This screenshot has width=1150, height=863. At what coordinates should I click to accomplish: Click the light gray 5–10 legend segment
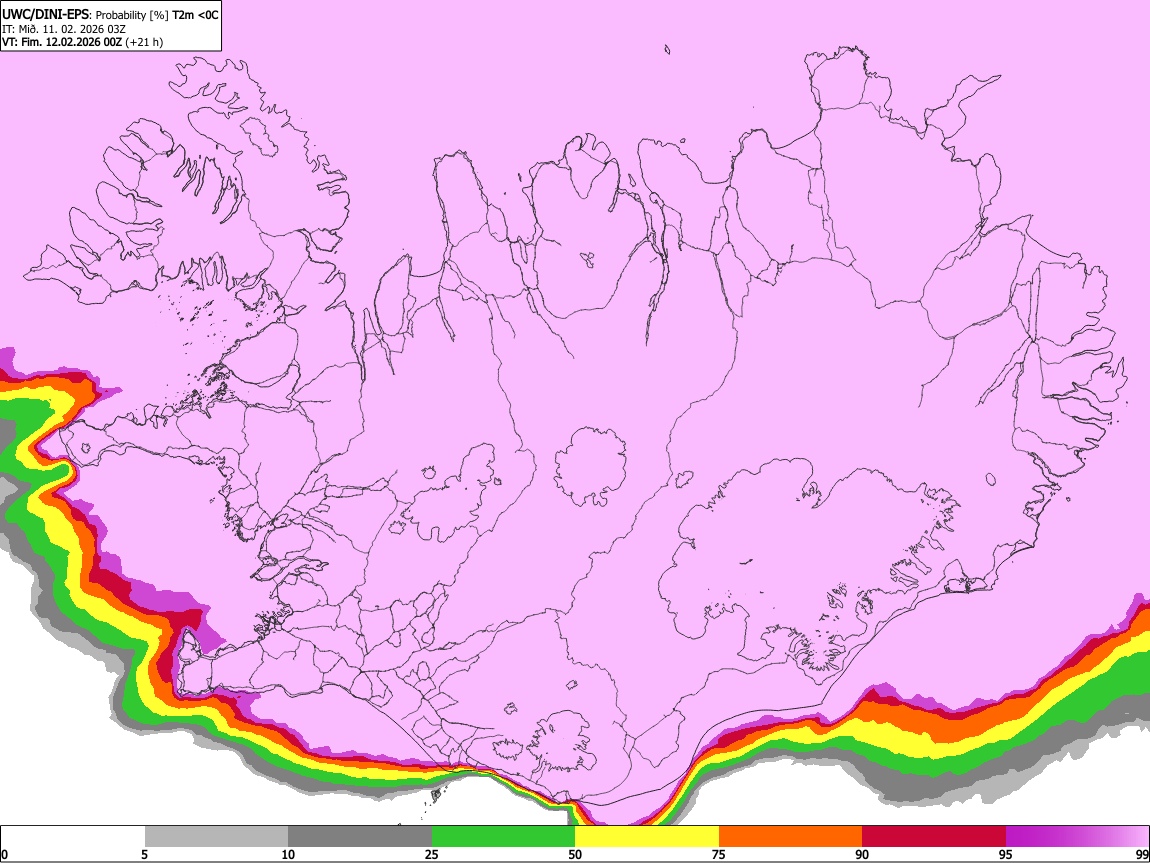click(x=216, y=836)
